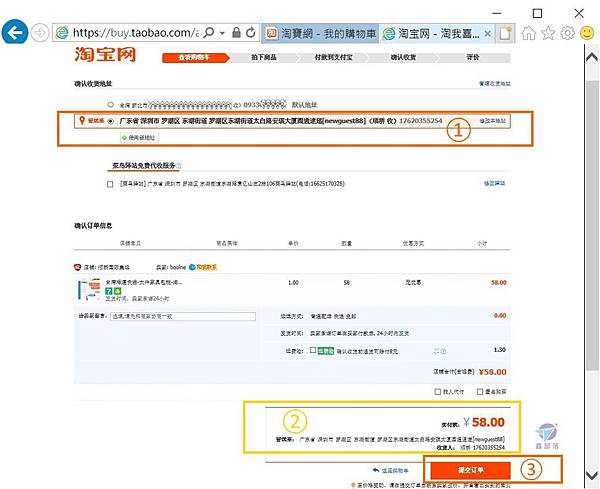600x489 pixels.
Task: Tick the 菜鸟驿站 pickup station checkbox
Action: [x=110, y=184]
